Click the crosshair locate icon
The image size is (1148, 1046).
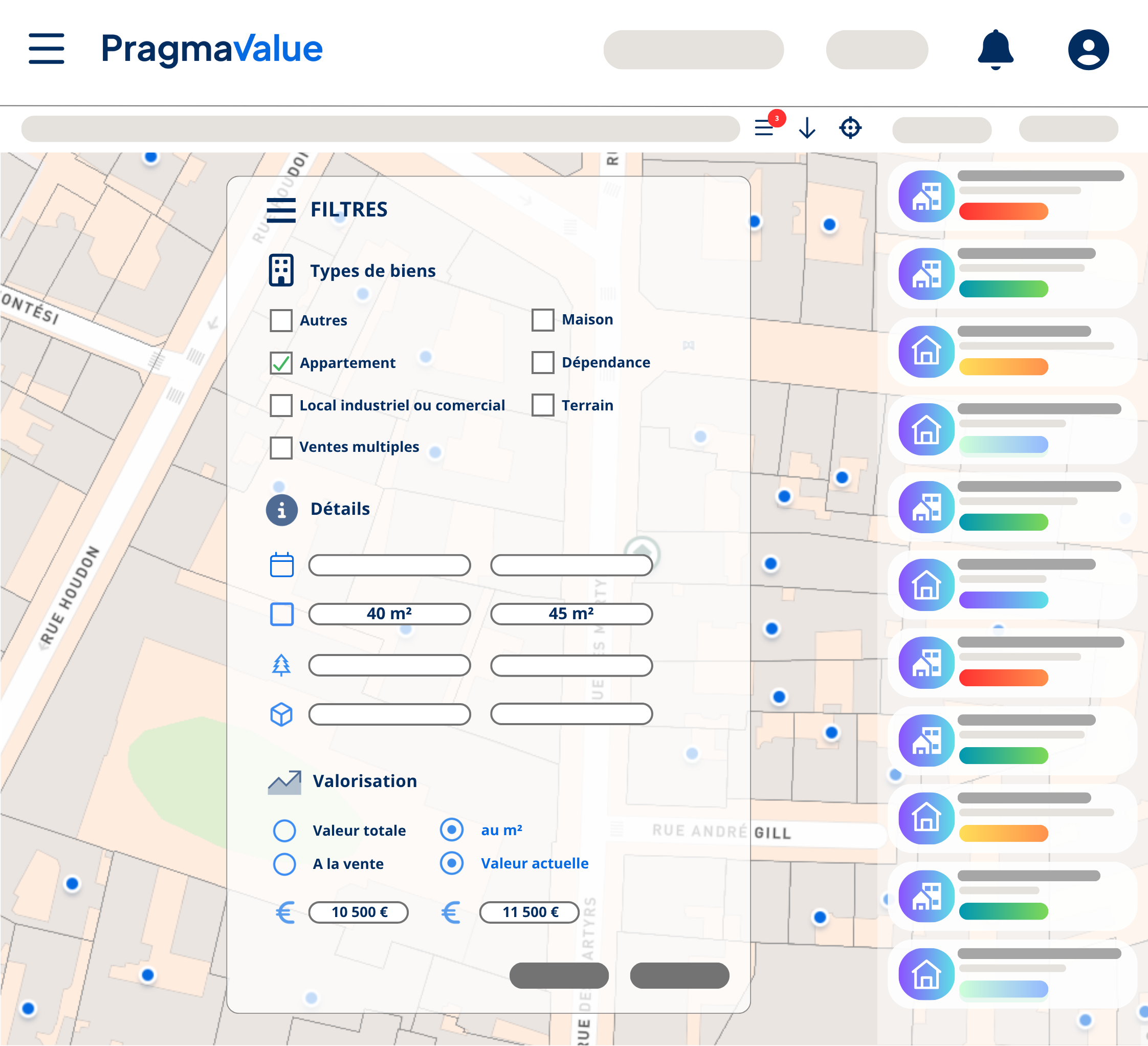[x=850, y=127]
